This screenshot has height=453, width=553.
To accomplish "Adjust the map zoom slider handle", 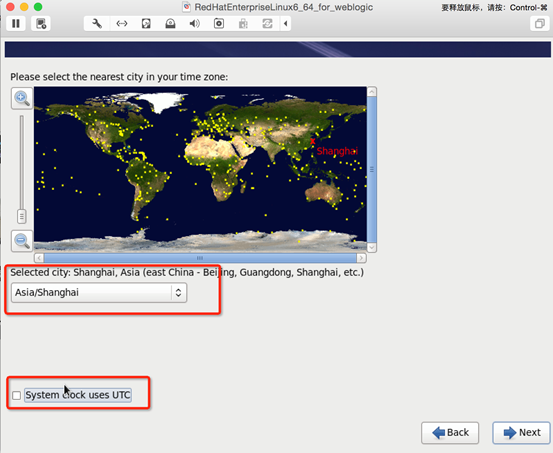I will [x=22, y=216].
